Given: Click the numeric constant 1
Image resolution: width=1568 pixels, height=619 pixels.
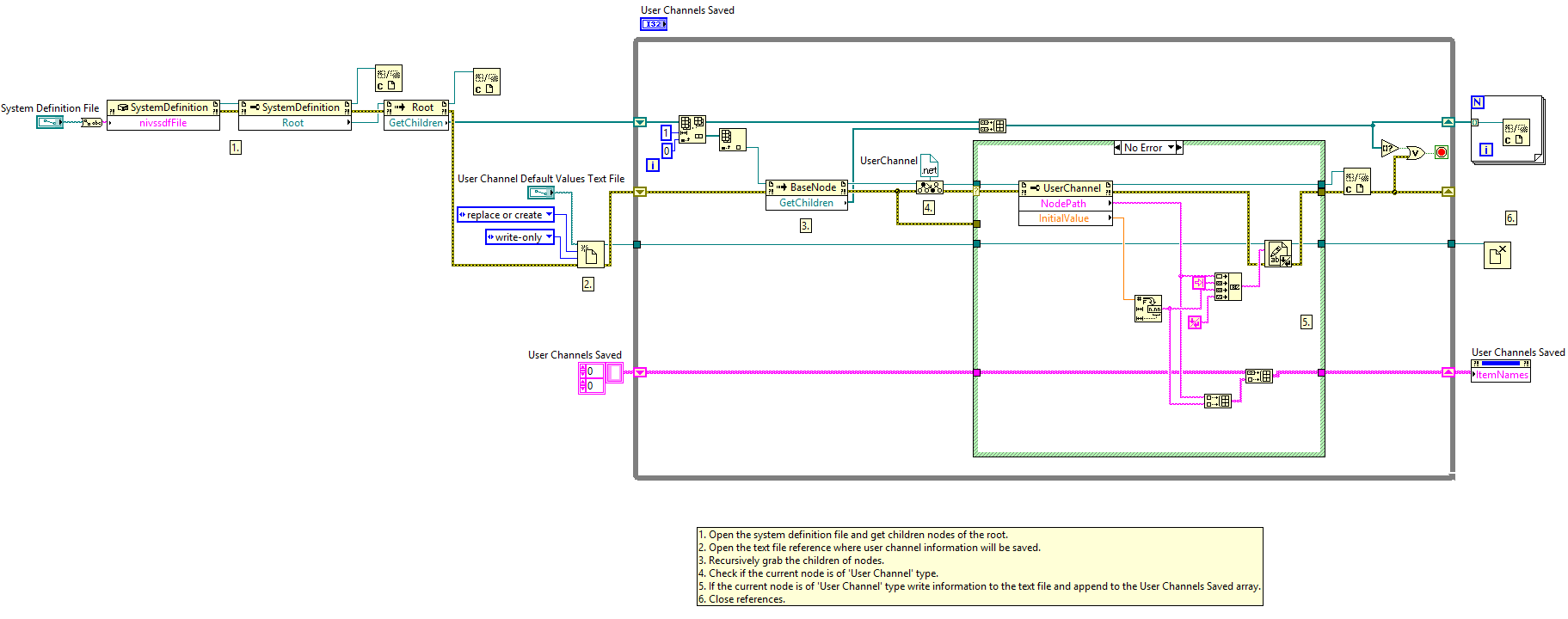Looking at the screenshot, I should [x=666, y=133].
